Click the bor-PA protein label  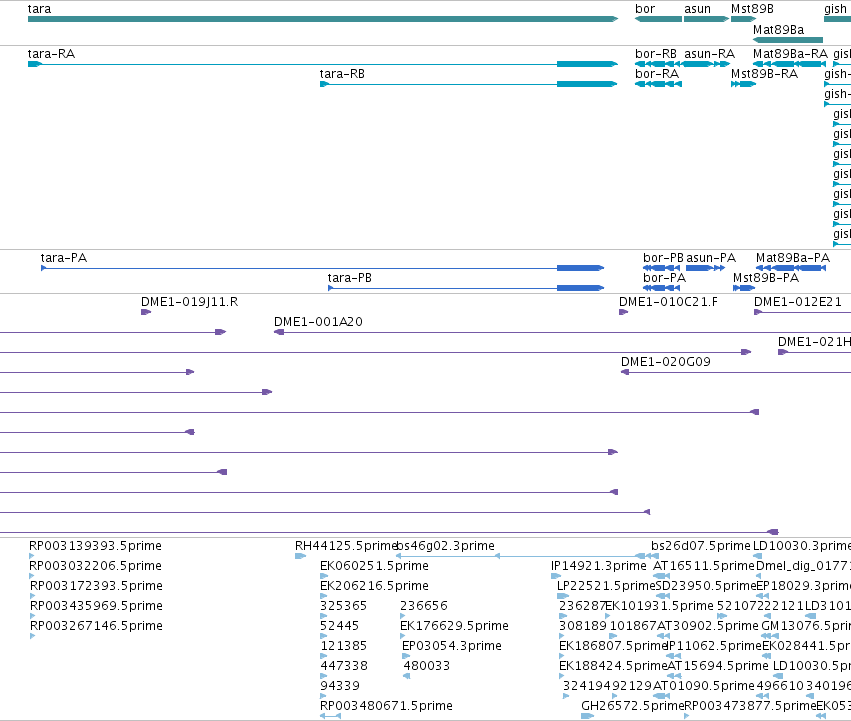tap(664, 278)
